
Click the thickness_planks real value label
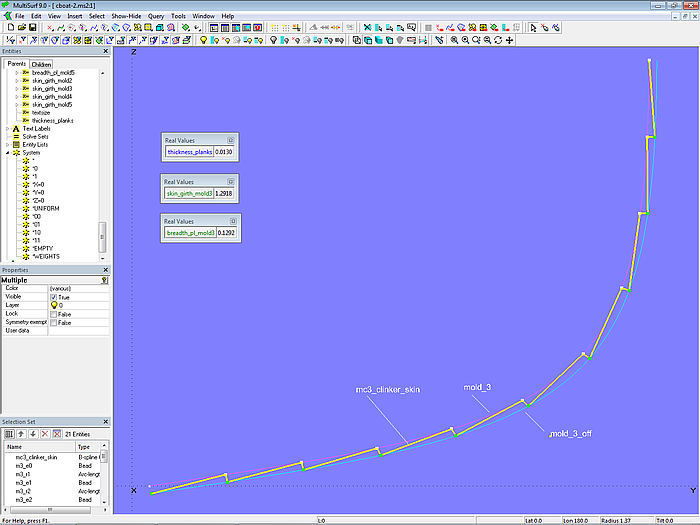point(189,151)
